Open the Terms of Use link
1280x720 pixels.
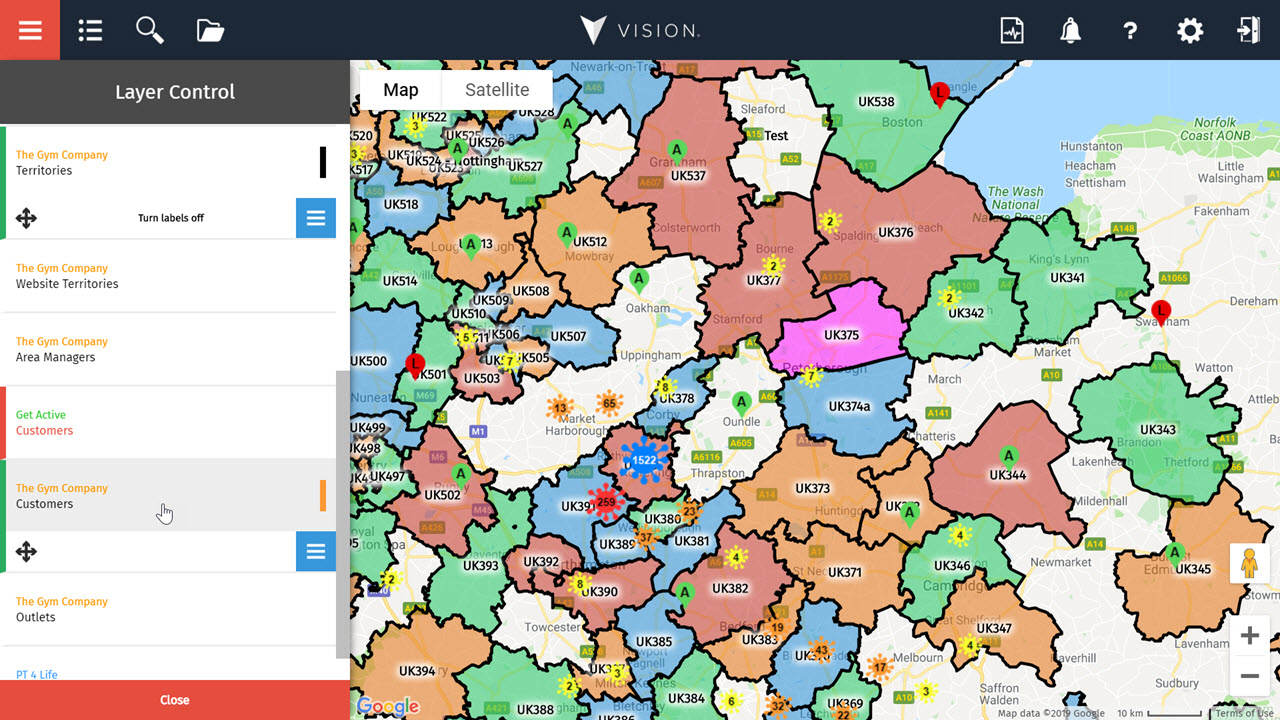(1245, 713)
